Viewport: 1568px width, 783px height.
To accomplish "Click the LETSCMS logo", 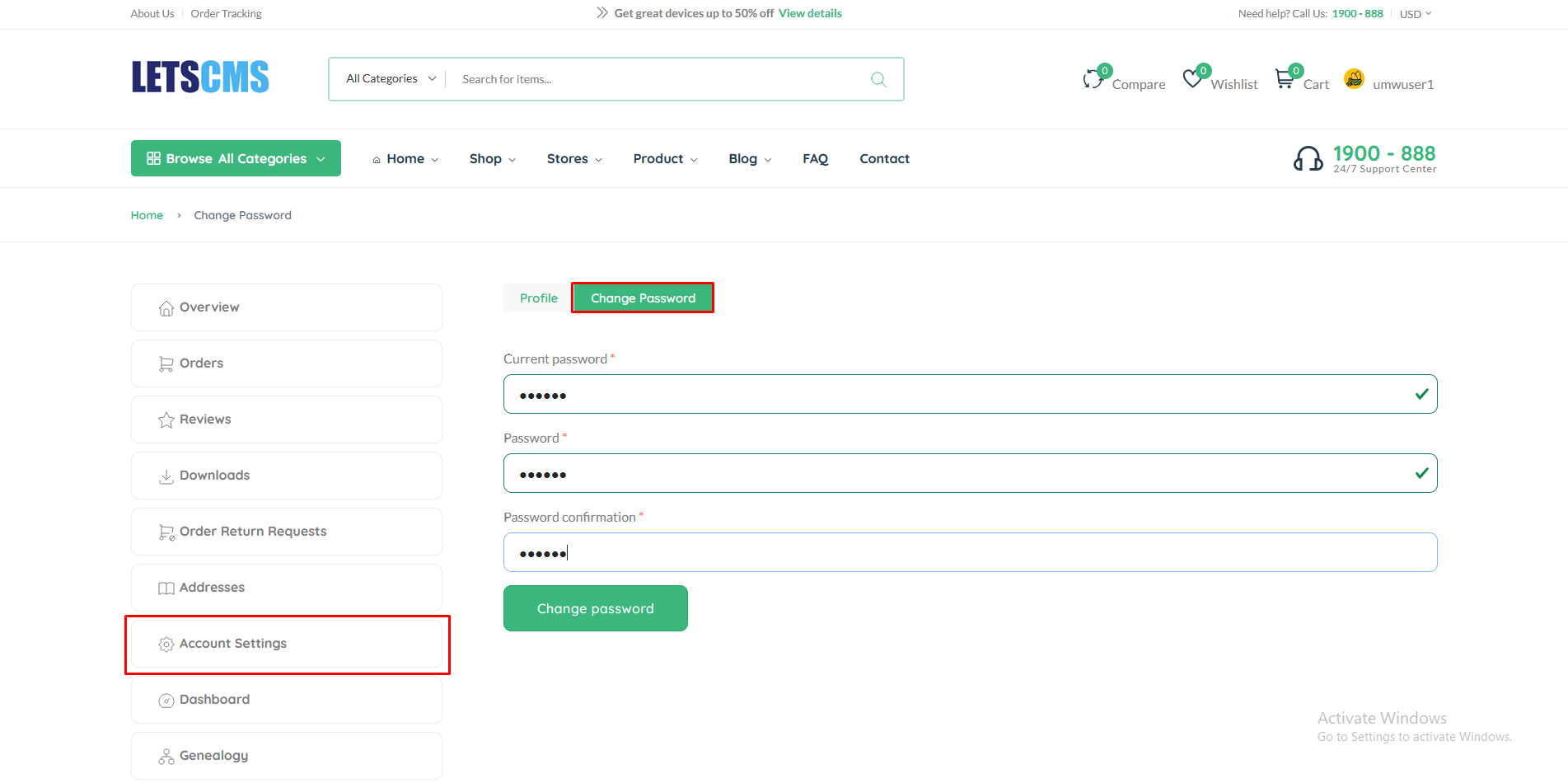I will (x=200, y=77).
